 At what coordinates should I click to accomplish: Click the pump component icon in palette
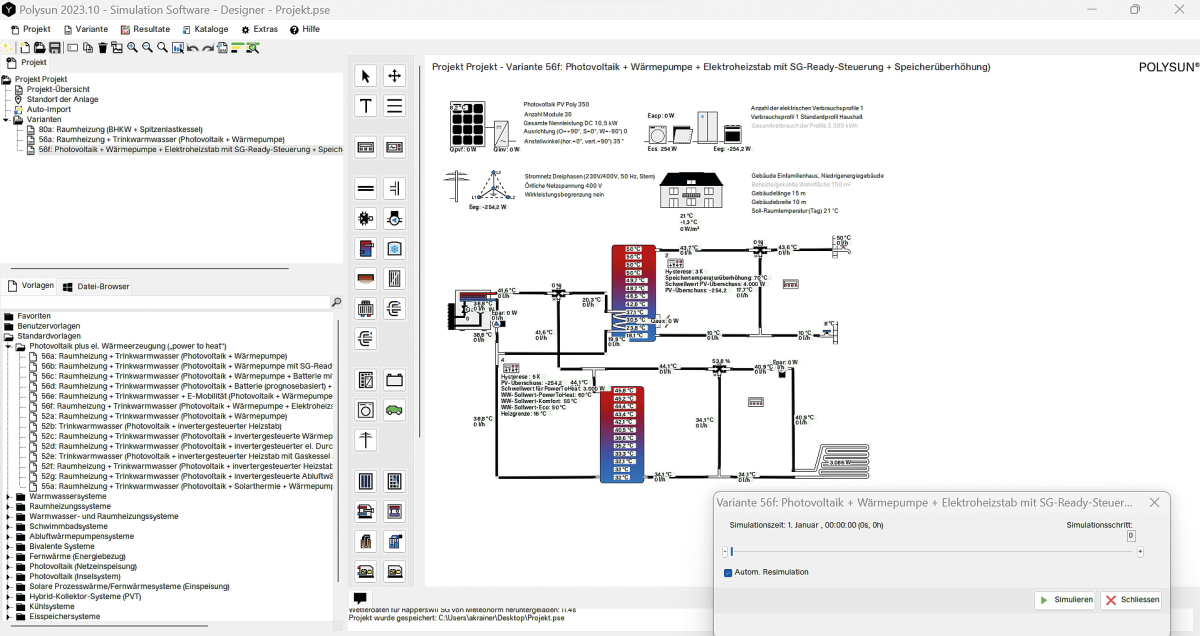tap(395, 217)
